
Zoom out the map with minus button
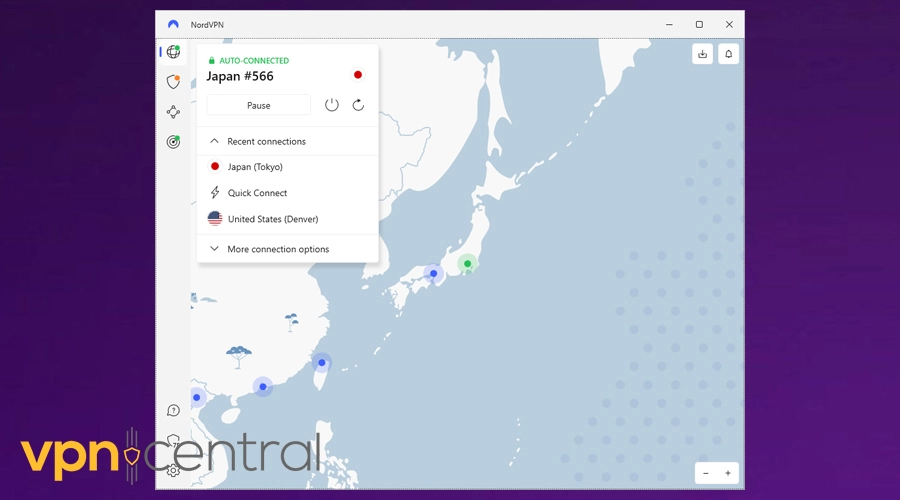[706, 473]
